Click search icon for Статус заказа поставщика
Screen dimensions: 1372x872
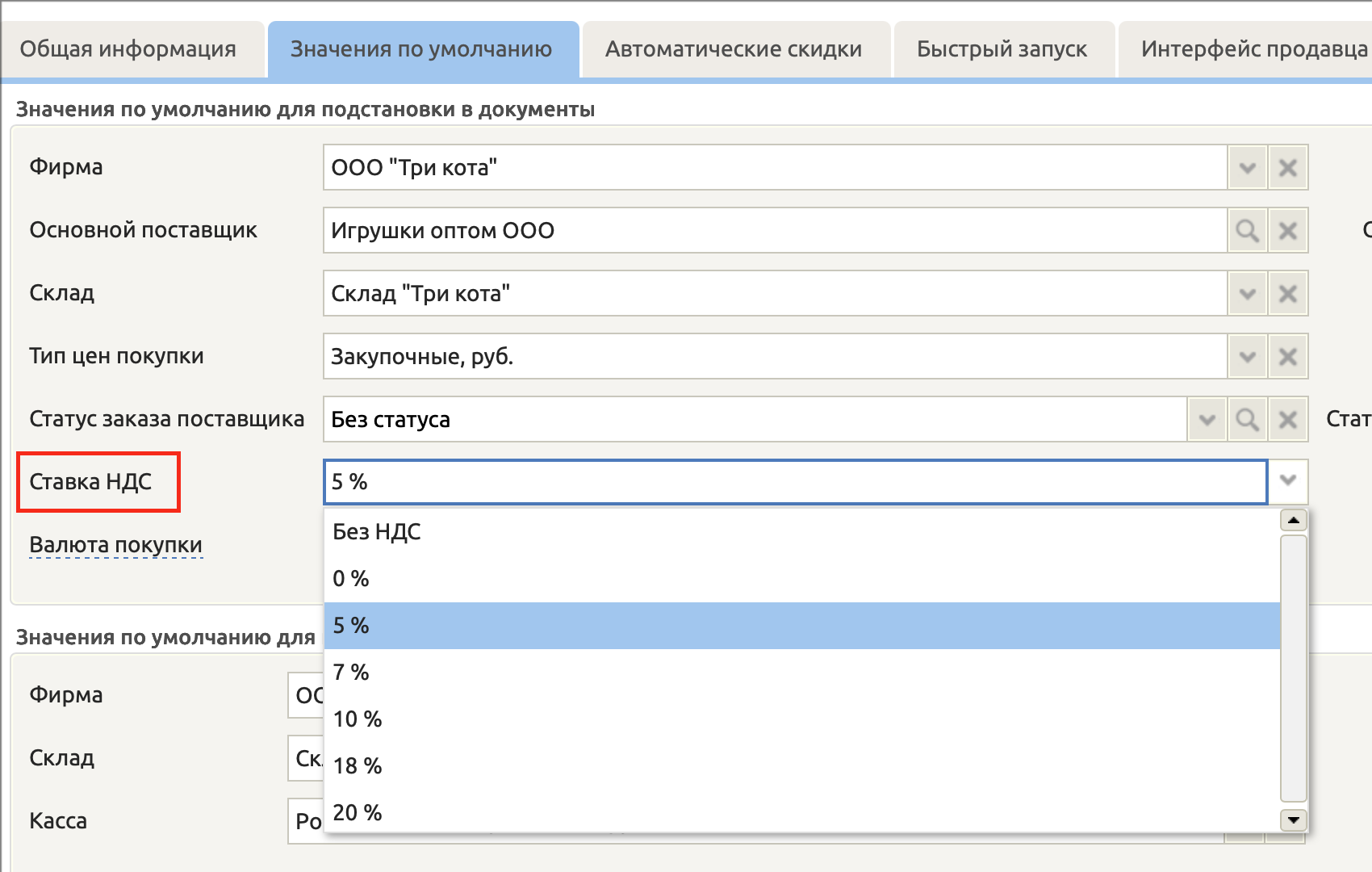1247,420
